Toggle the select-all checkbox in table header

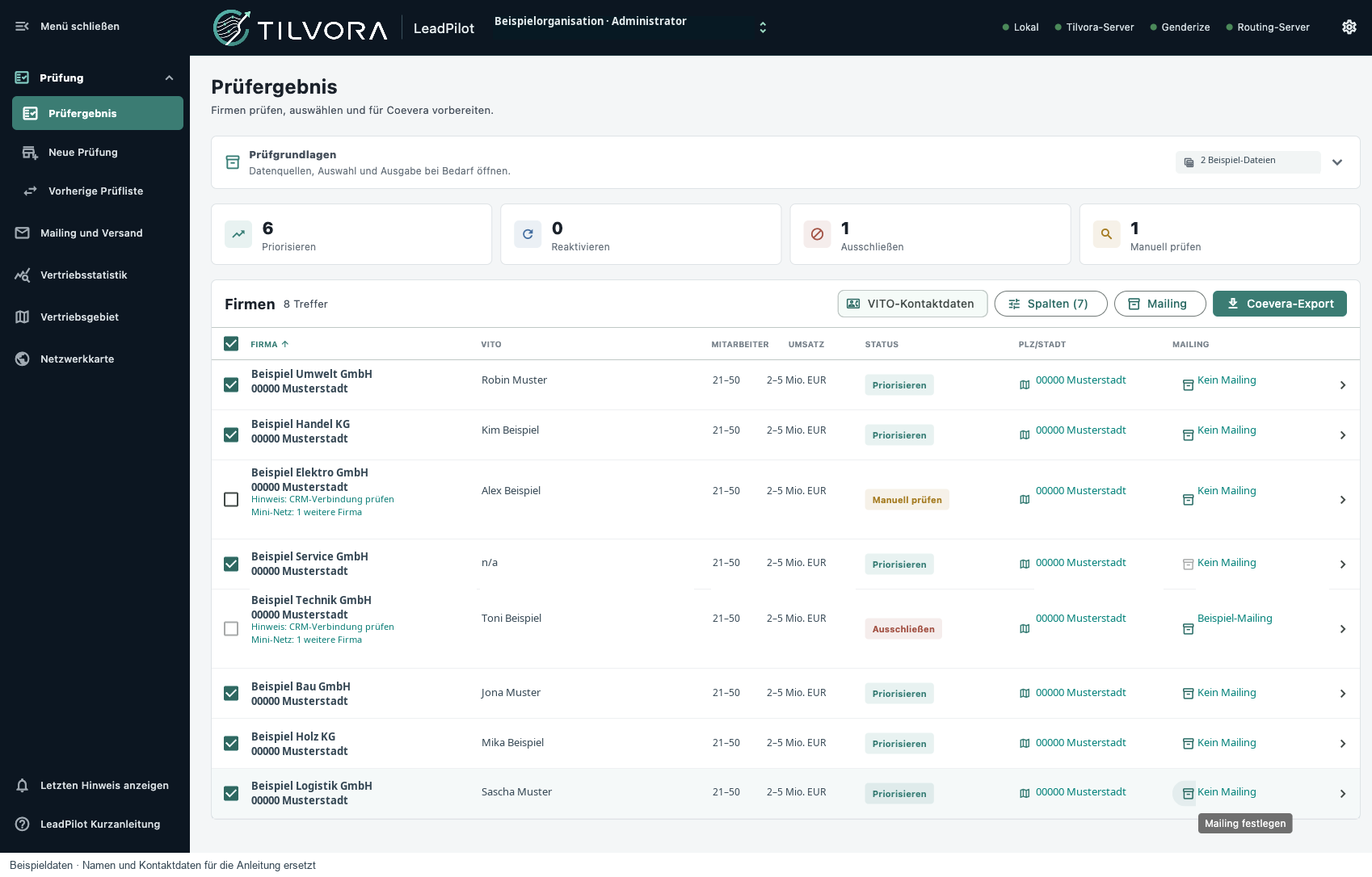pyautogui.click(x=231, y=344)
